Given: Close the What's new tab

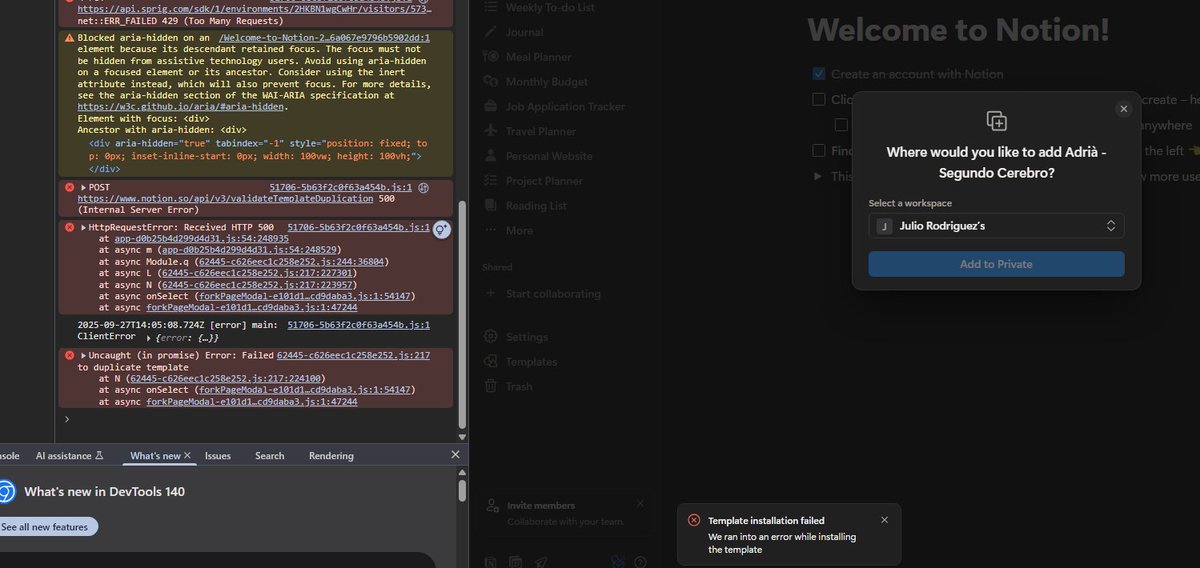Looking at the screenshot, I should click(188, 456).
